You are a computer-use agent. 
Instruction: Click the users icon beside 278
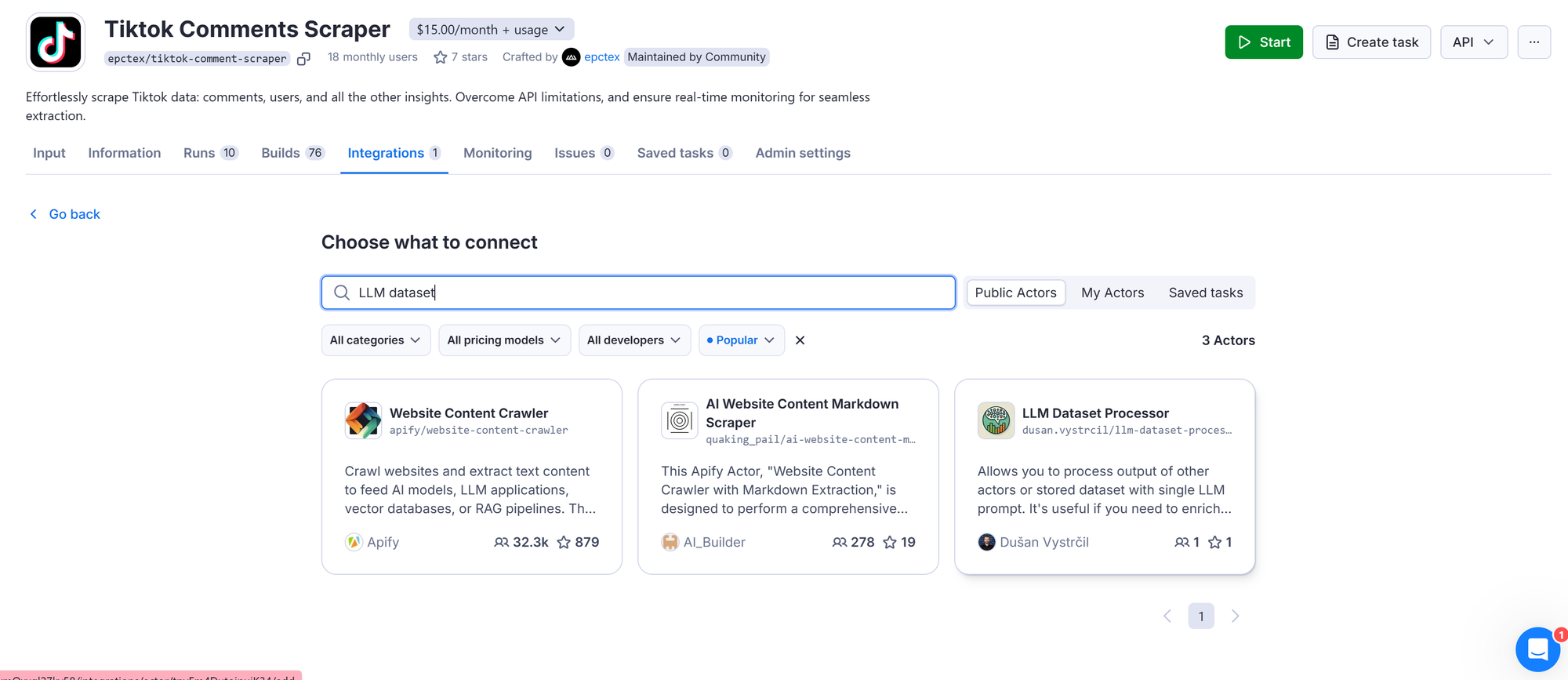[x=839, y=542]
